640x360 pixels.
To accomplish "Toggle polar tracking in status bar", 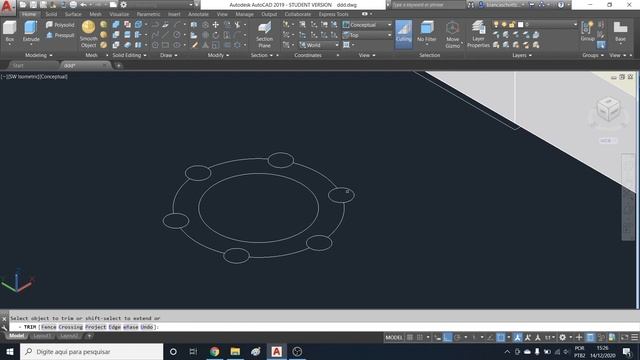I will [x=458, y=338].
